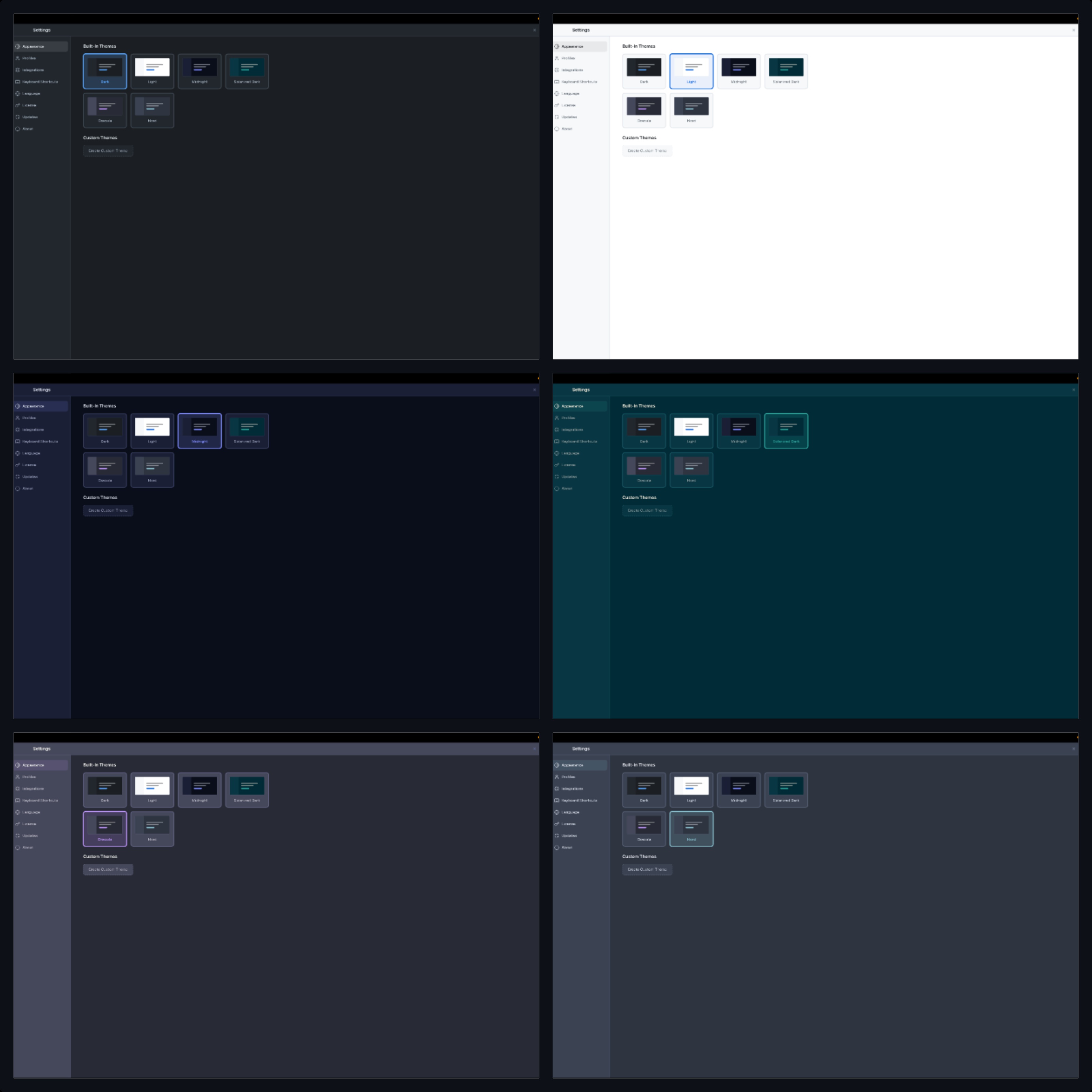Click the Profiles icon in the Solarized Dark window
The width and height of the screenshot is (1092, 1092).
pyautogui.click(x=557, y=418)
